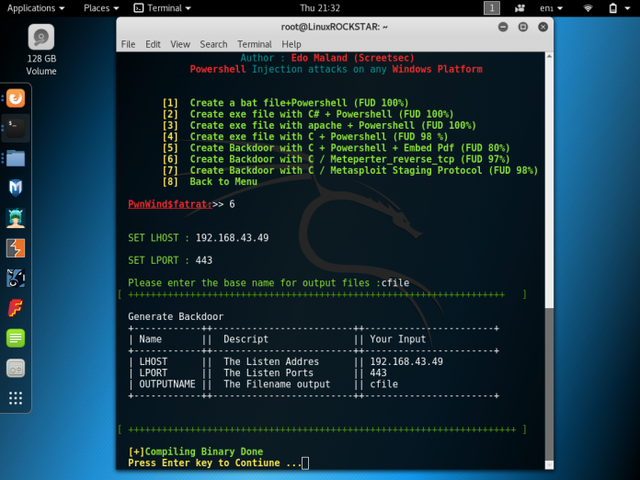This screenshot has width=640, height=480.
Task: Open the Help menu of the terminal
Action: point(291,44)
